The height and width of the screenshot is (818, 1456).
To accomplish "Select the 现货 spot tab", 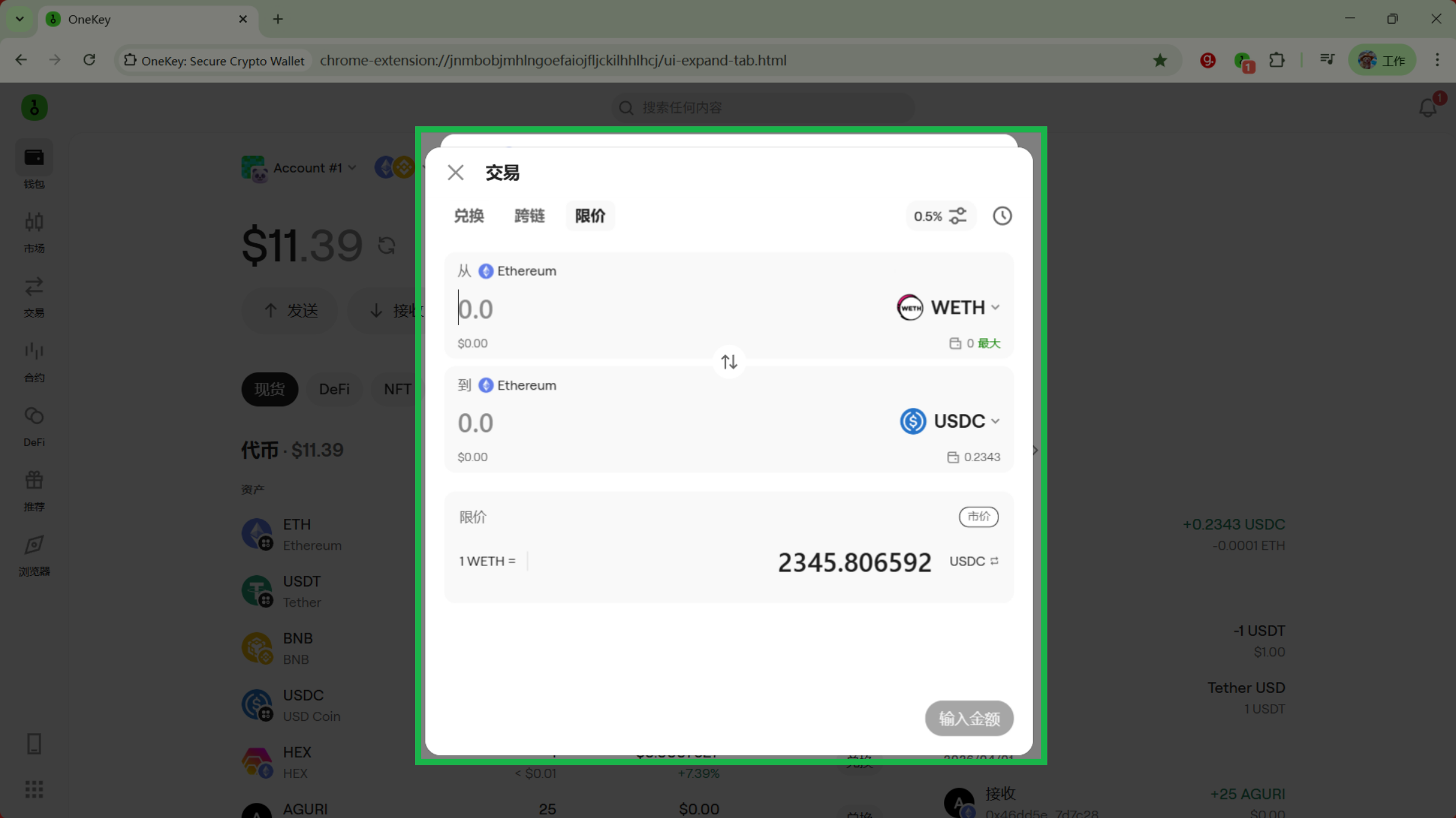I will pyautogui.click(x=269, y=389).
